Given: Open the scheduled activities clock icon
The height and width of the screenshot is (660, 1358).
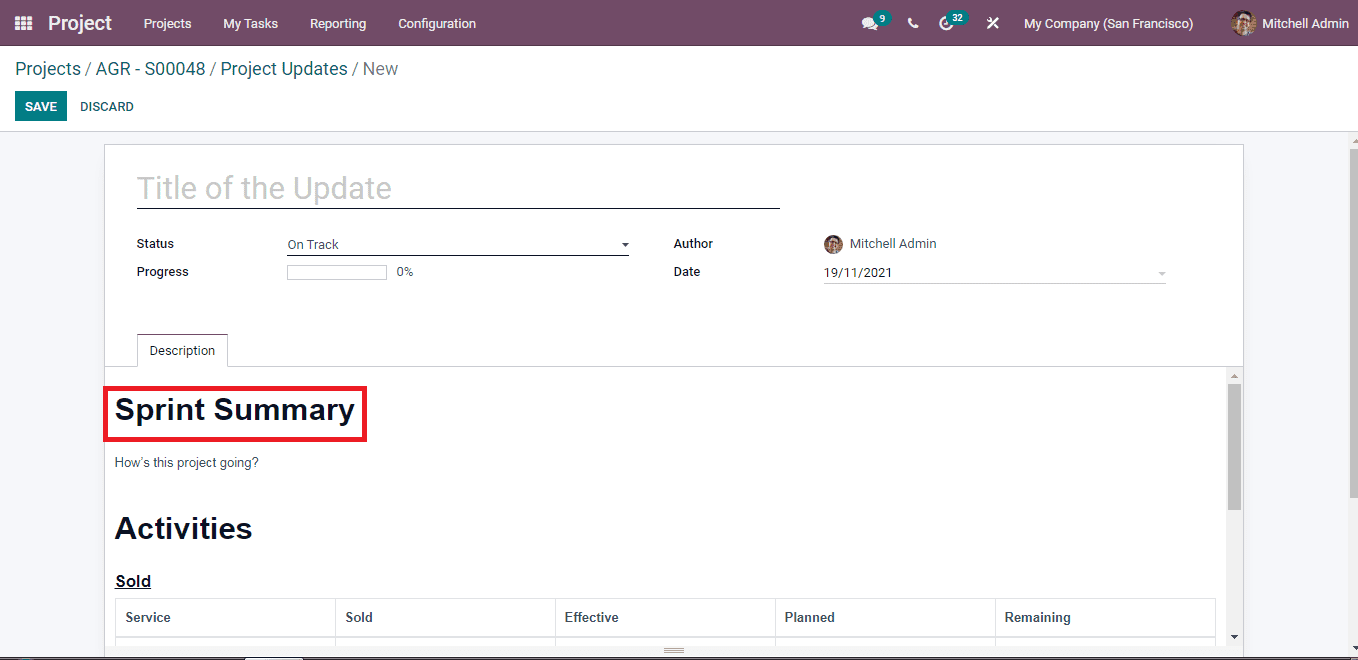Looking at the screenshot, I should [x=948, y=22].
